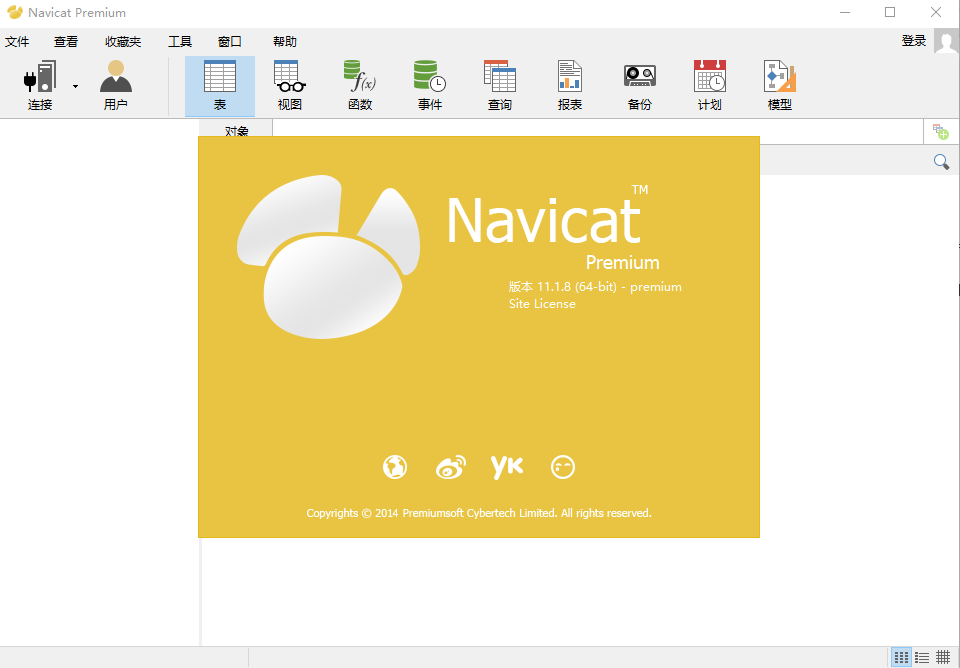Open the Connection (连接) toolbar icon

40,85
